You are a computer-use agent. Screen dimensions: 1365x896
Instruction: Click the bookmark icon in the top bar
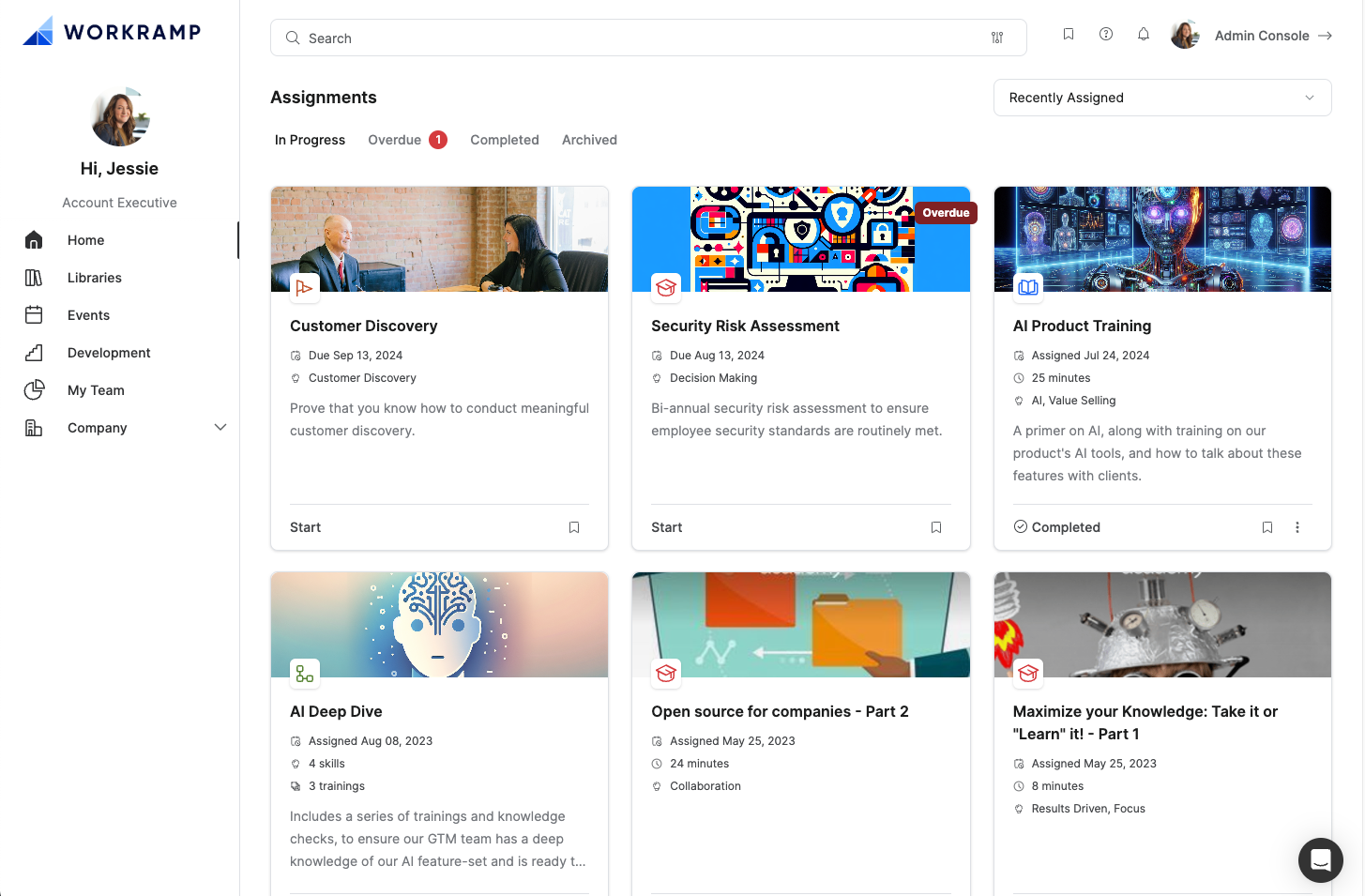[1068, 33]
